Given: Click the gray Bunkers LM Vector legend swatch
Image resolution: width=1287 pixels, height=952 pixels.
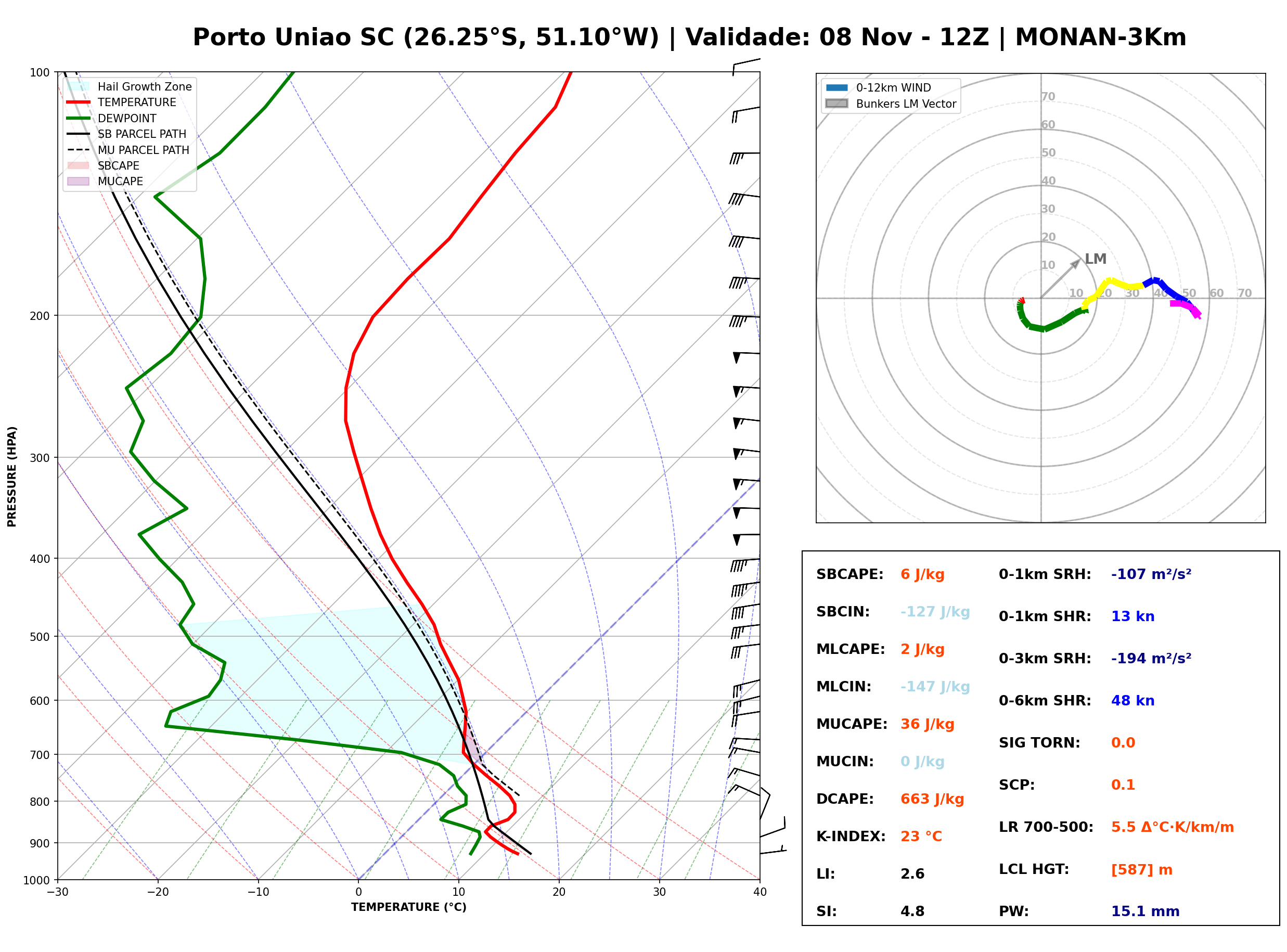Looking at the screenshot, I should pyautogui.click(x=836, y=104).
